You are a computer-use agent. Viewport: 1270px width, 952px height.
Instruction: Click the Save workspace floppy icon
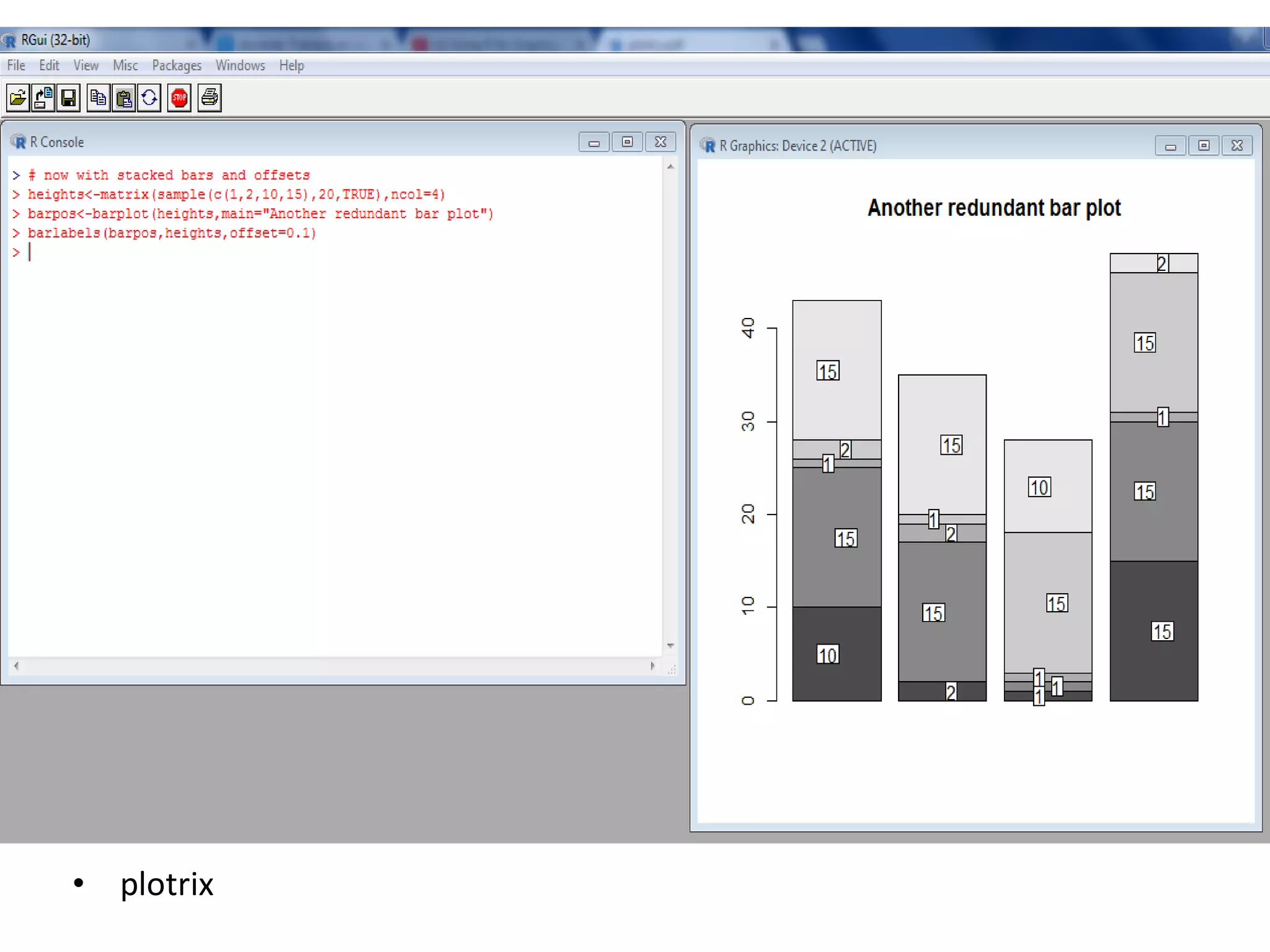pos(69,98)
